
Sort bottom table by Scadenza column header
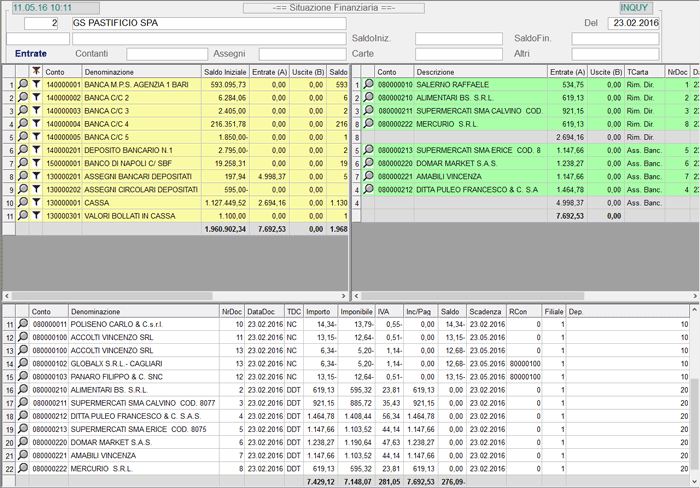pos(487,312)
